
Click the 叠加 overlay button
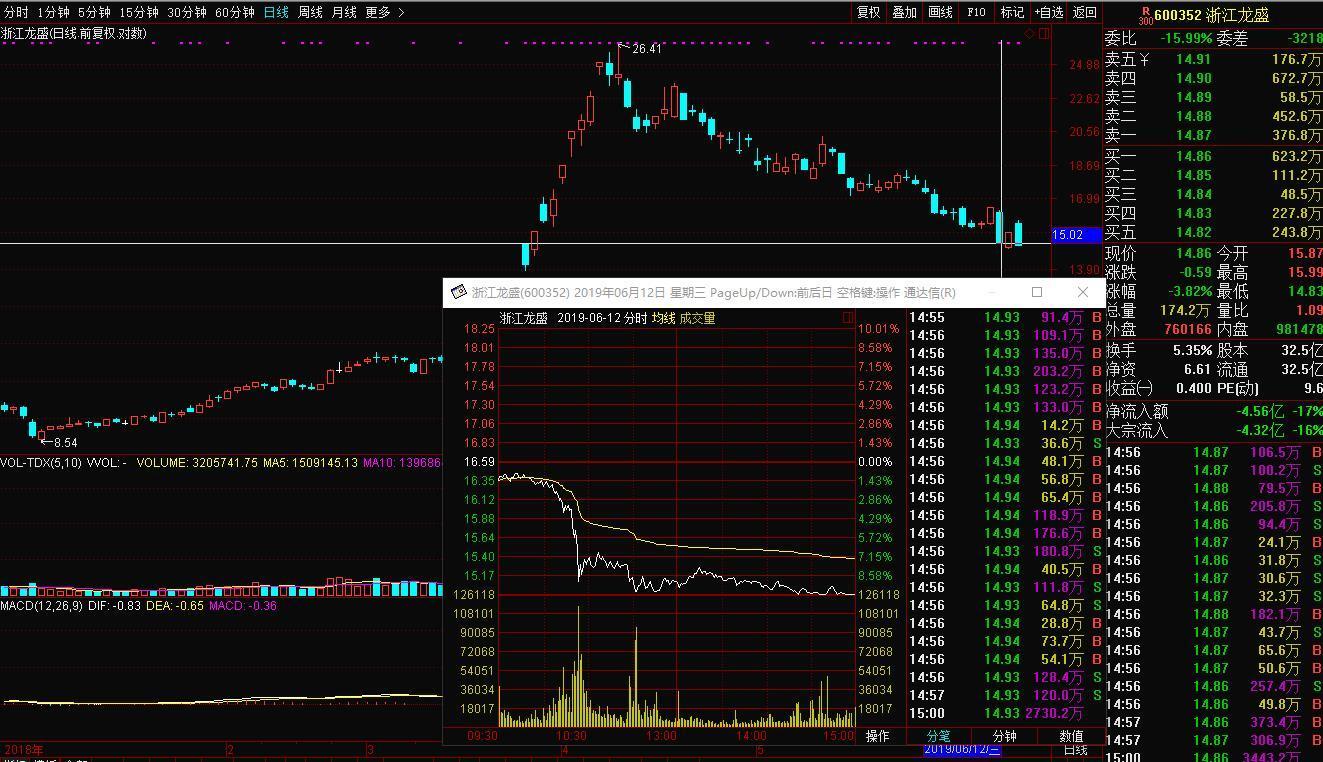coord(904,12)
